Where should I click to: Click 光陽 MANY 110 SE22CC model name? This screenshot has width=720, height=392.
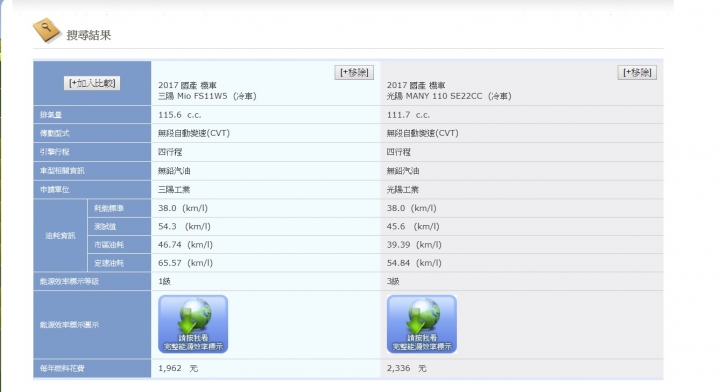click(449, 96)
